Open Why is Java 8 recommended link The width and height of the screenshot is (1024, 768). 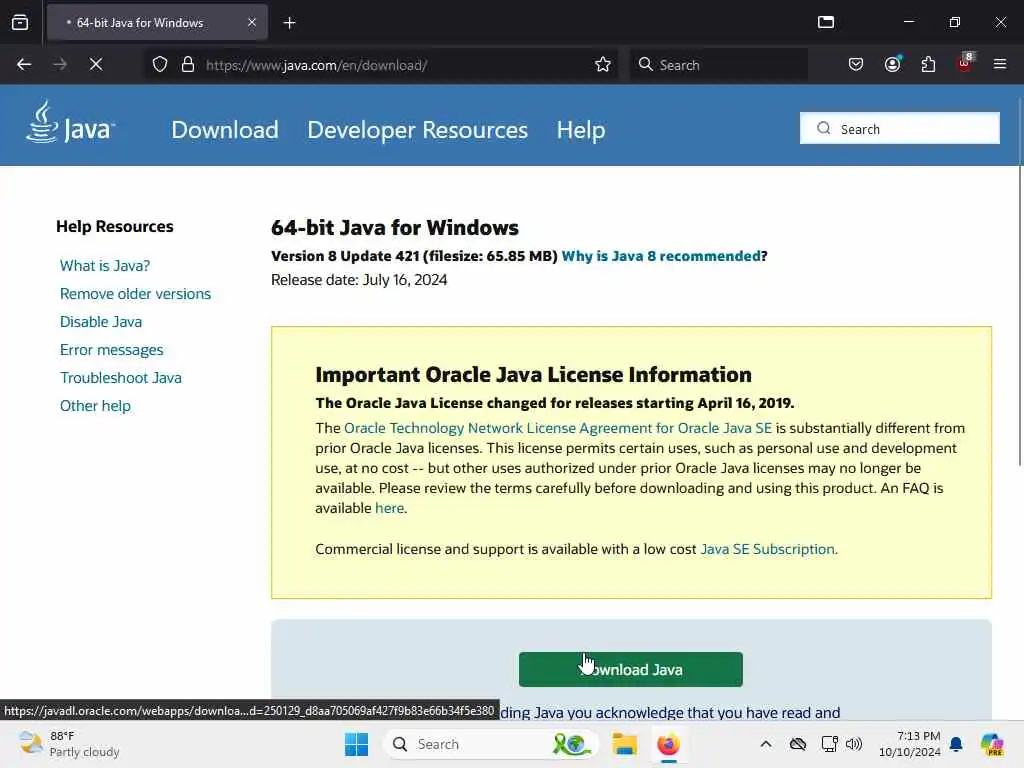point(661,256)
